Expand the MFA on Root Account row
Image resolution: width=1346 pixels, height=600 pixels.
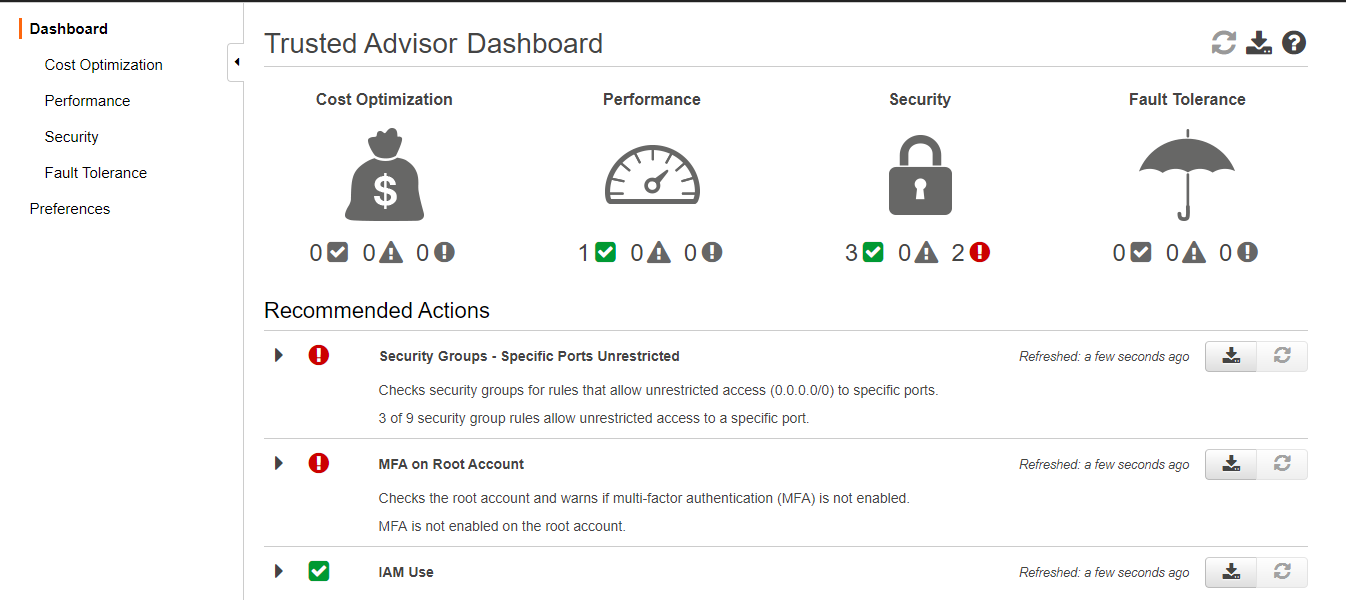279,463
